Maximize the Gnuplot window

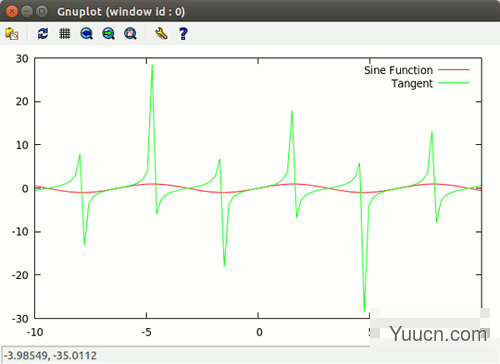pyautogui.click(x=41, y=11)
